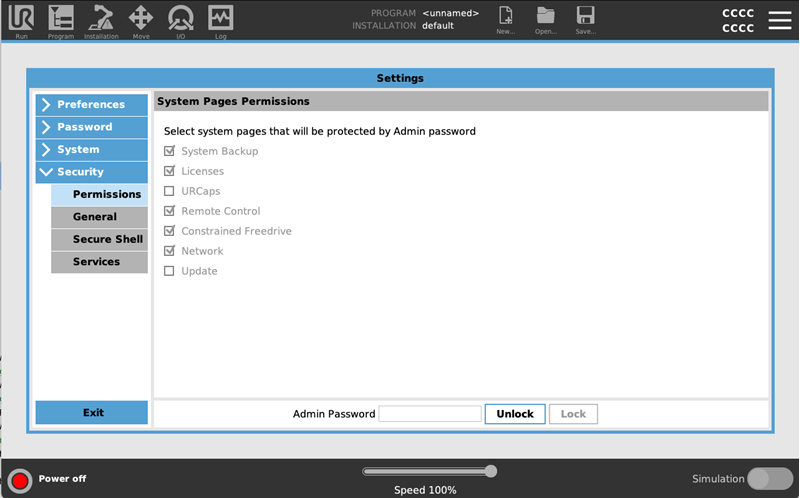Toggle the Update checkbox

[x=169, y=271]
